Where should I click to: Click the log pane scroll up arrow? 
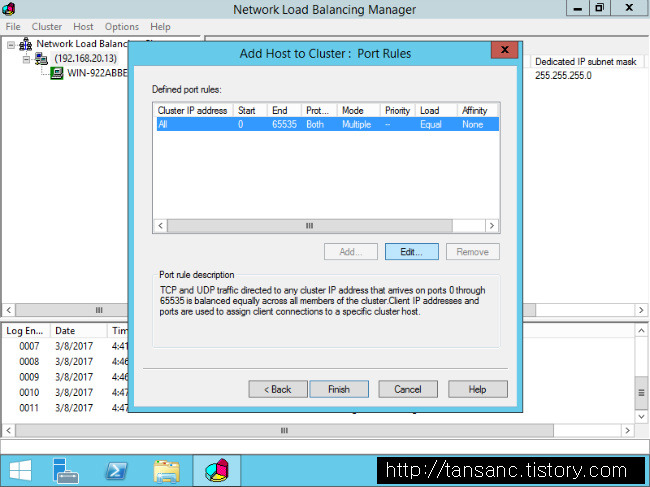point(641,331)
